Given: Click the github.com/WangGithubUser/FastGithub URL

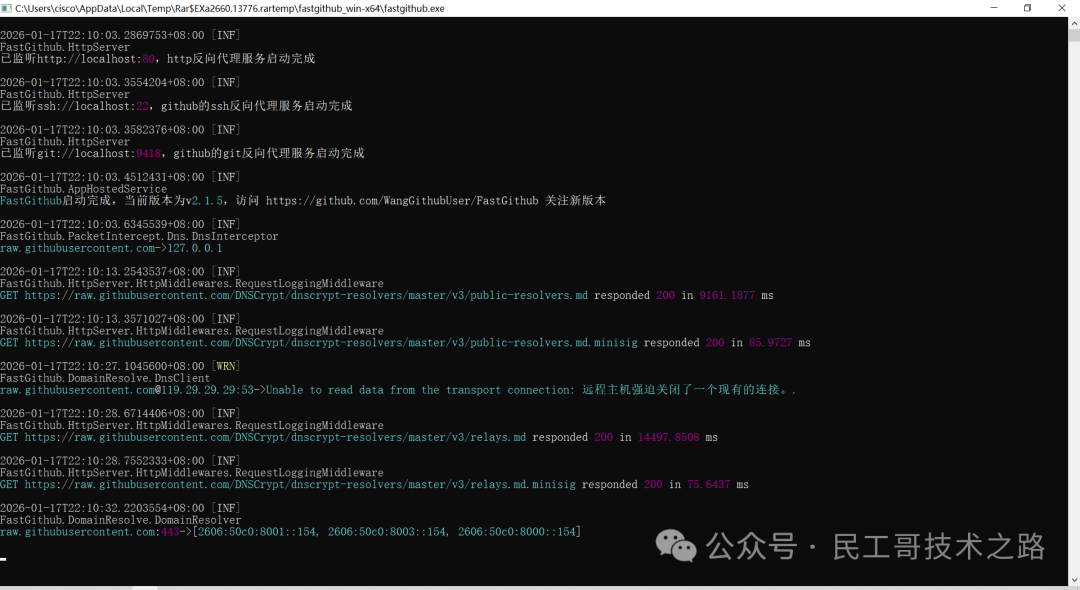Looking at the screenshot, I should 402,201.
